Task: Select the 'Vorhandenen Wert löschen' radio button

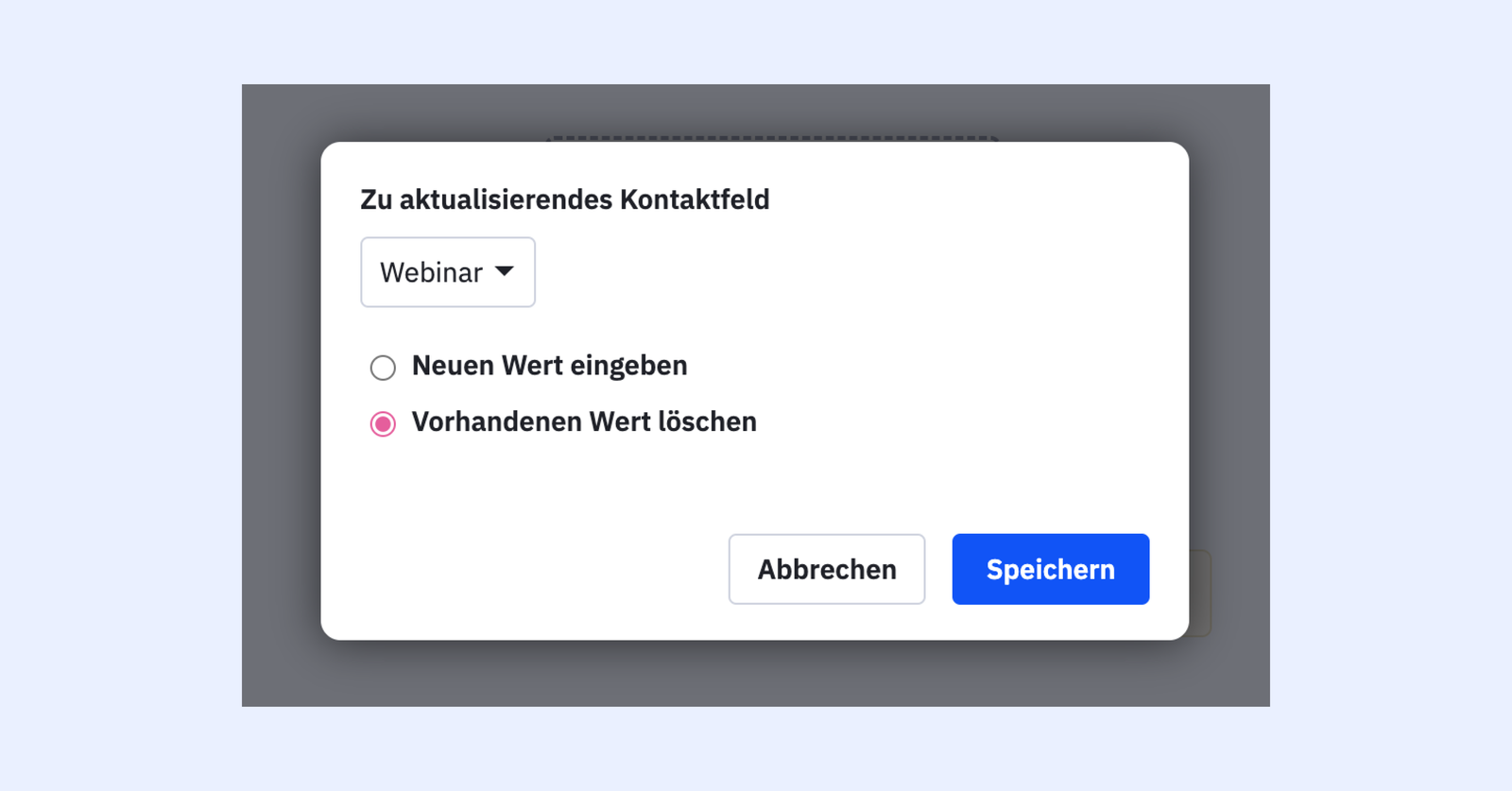Action: [x=383, y=423]
